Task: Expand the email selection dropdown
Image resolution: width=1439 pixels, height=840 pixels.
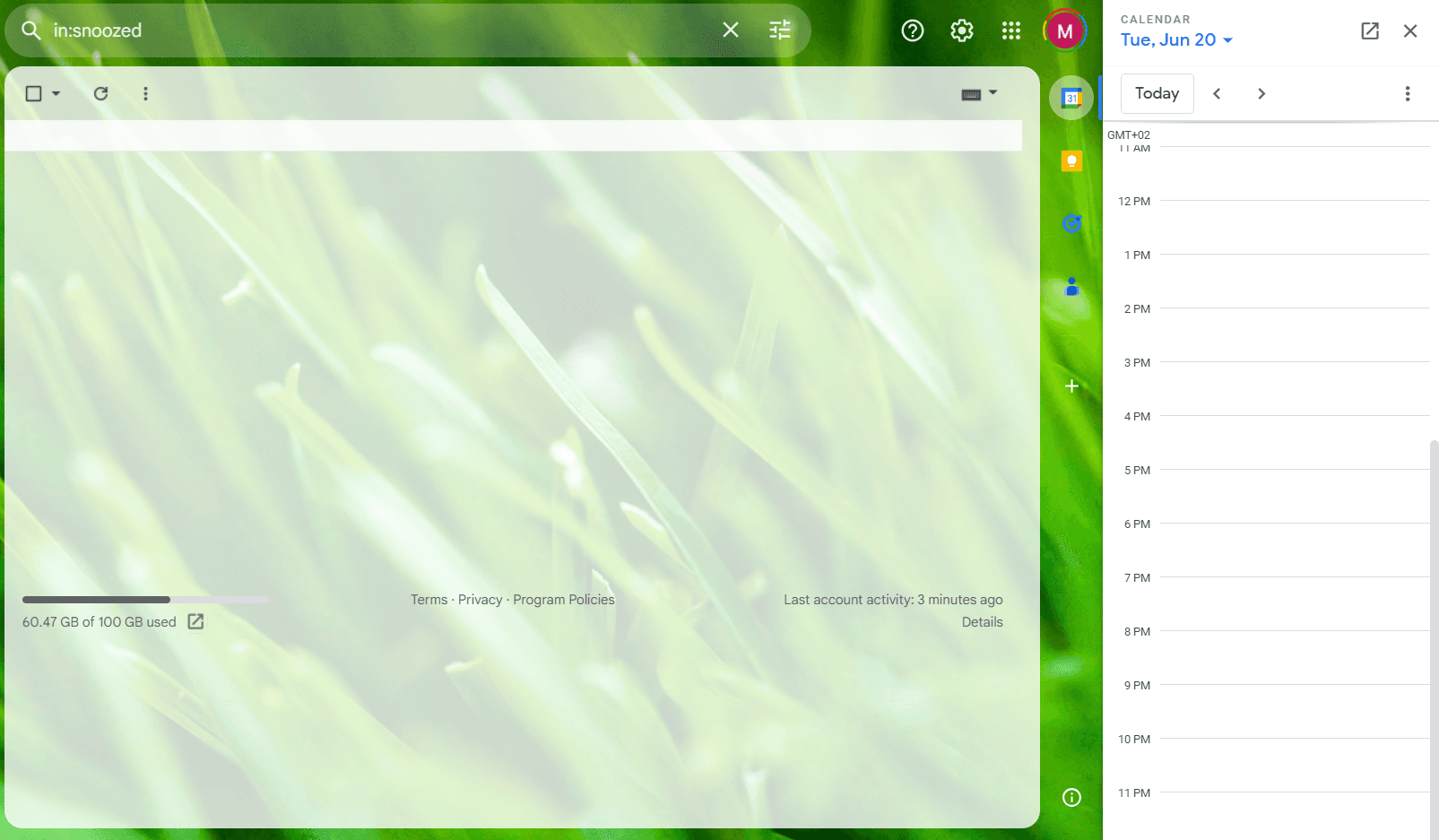Action: coord(56,93)
